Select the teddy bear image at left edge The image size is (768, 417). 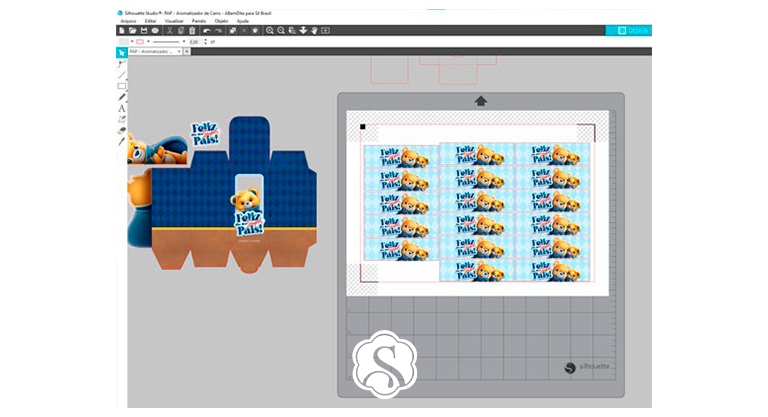click(157, 149)
